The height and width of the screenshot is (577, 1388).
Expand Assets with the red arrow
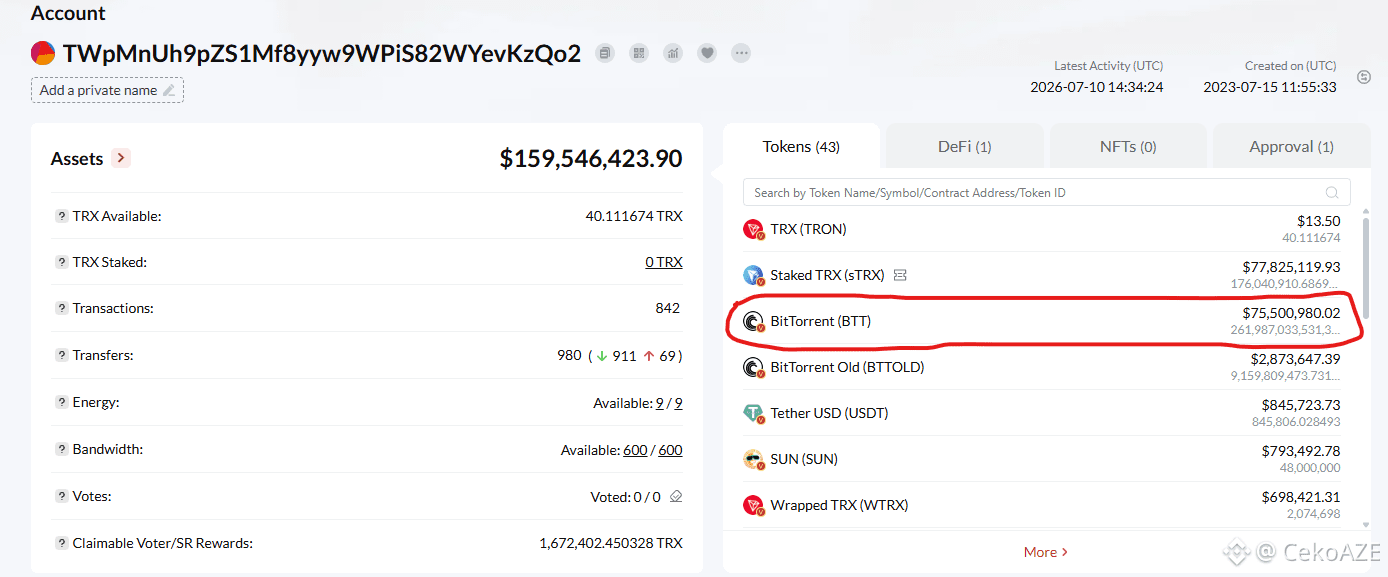click(x=121, y=158)
